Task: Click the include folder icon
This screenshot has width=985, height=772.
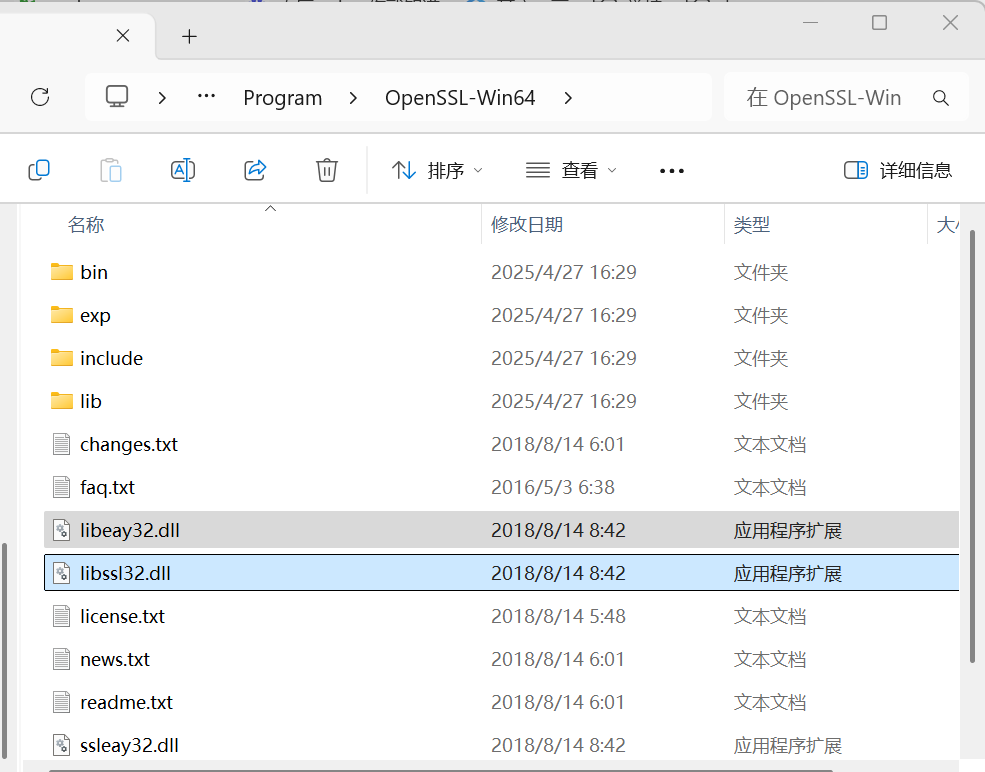Action: (62, 358)
